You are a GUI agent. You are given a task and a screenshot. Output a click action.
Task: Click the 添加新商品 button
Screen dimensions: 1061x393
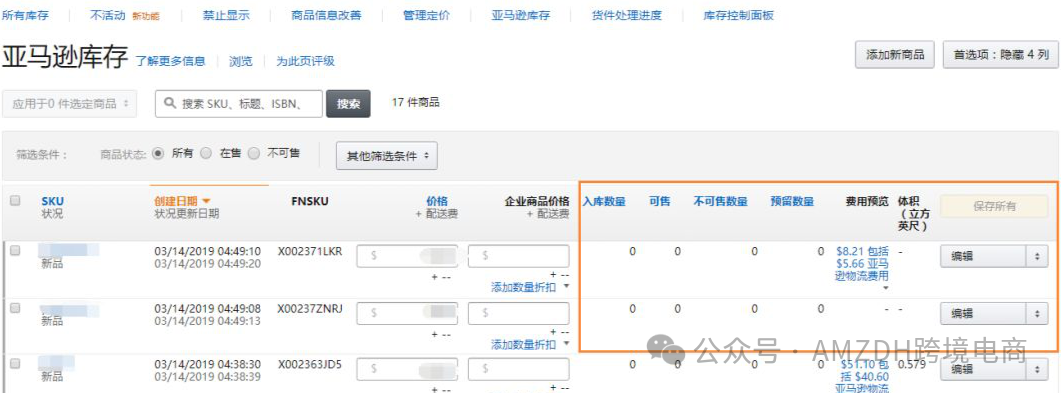[x=895, y=55]
